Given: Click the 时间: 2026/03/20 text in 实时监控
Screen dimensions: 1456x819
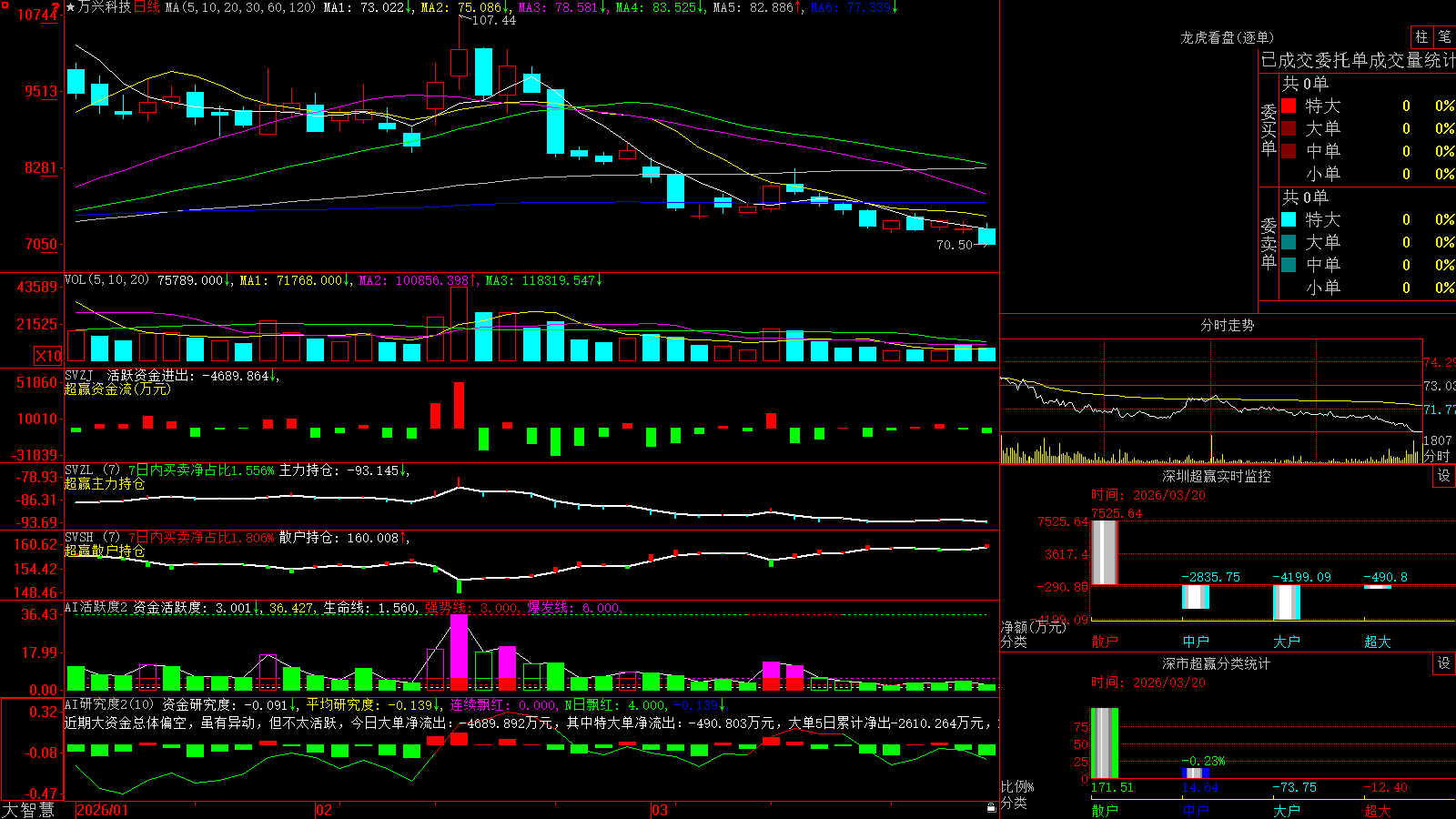Looking at the screenshot, I should tap(1148, 495).
